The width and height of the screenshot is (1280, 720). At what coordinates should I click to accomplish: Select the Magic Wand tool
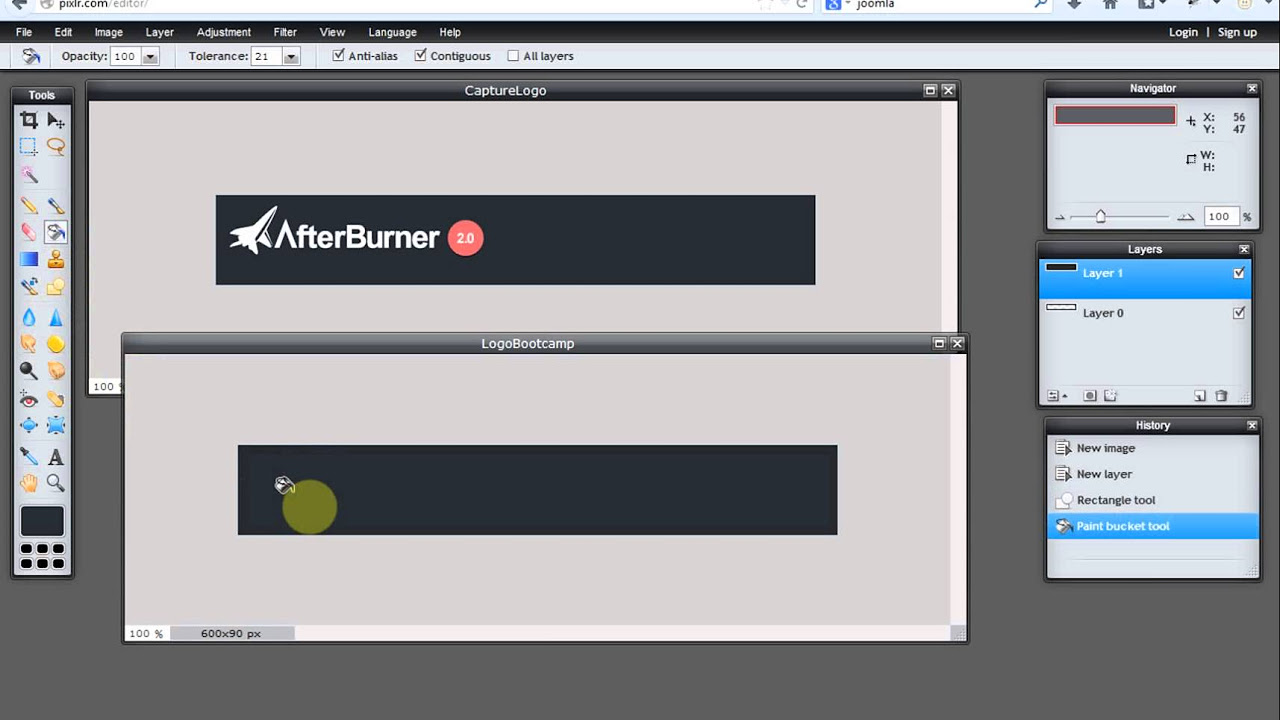click(29, 175)
